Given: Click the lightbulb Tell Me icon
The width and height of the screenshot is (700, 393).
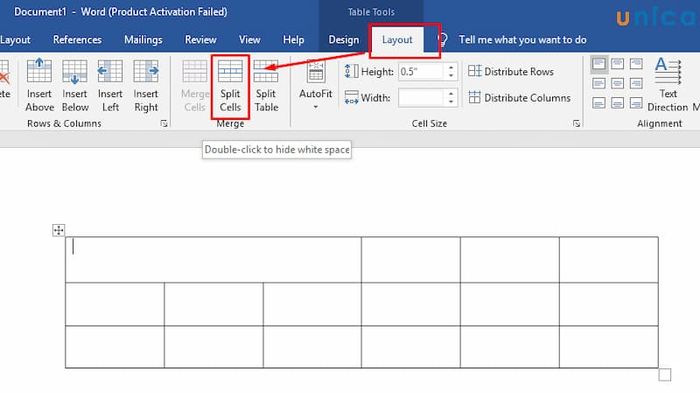Looking at the screenshot, I should pyautogui.click(x=442, y=40).
